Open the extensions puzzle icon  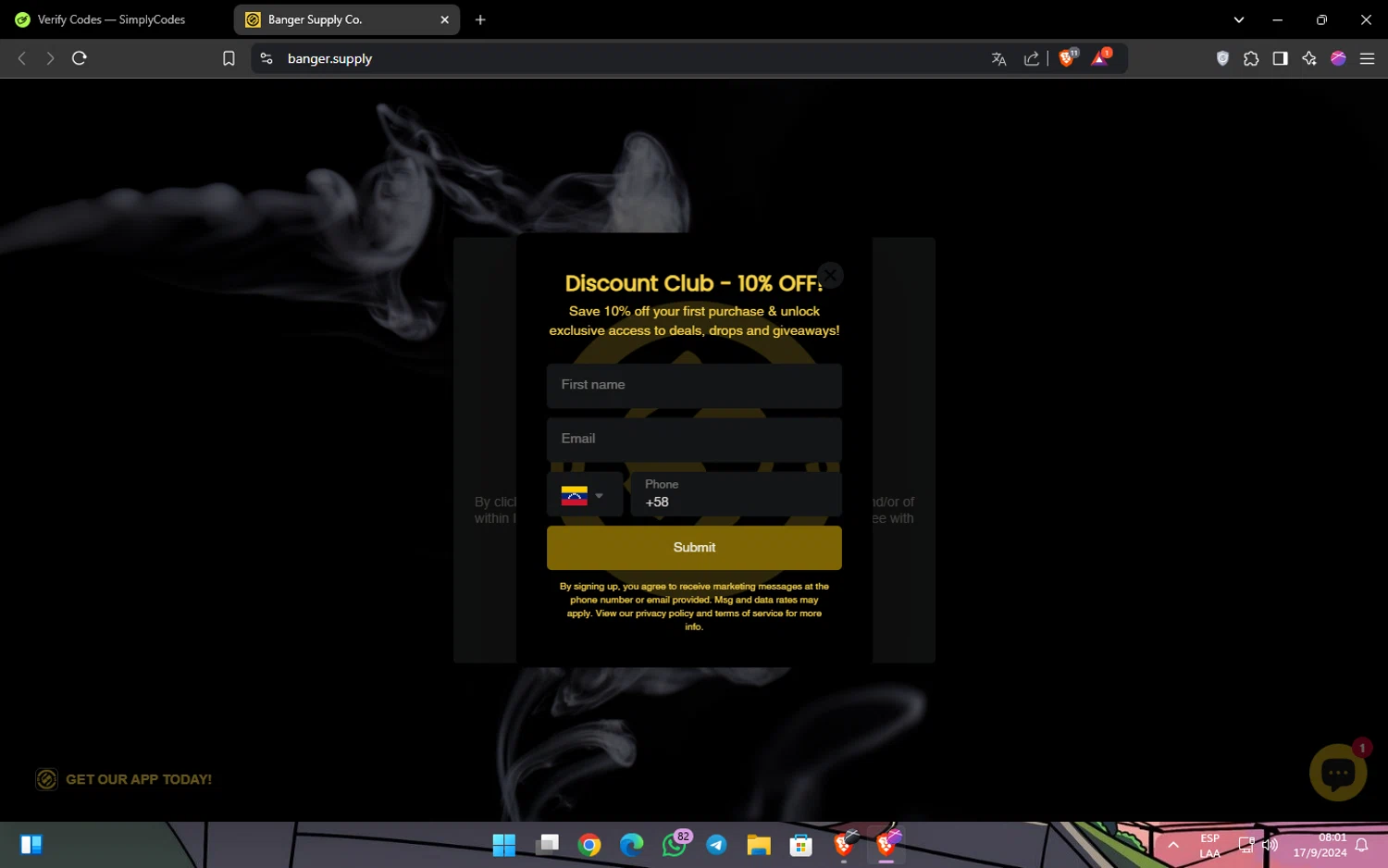[1251, 58]
